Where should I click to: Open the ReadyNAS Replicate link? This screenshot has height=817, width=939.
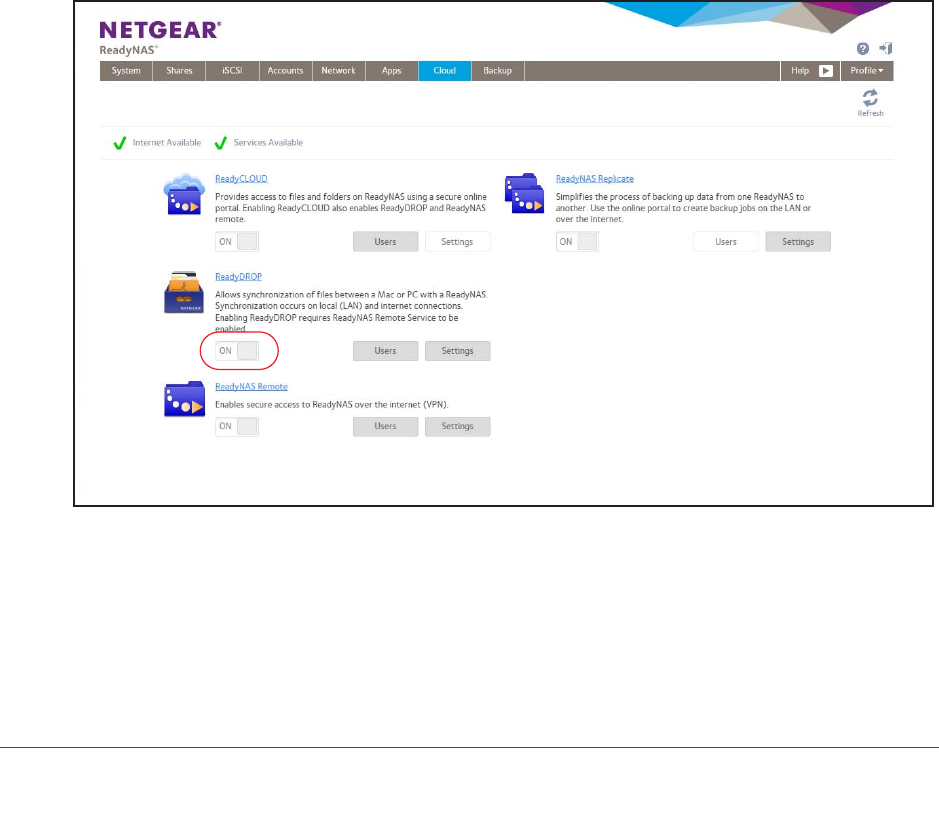click(x=595, y=178)
